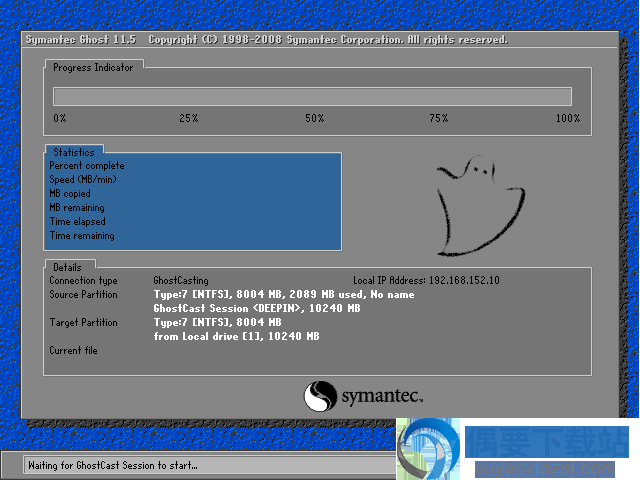Click the 'Time remaining' statistics row
The height and width of the screenshot is (480, 640).
(x=82, y=236)
